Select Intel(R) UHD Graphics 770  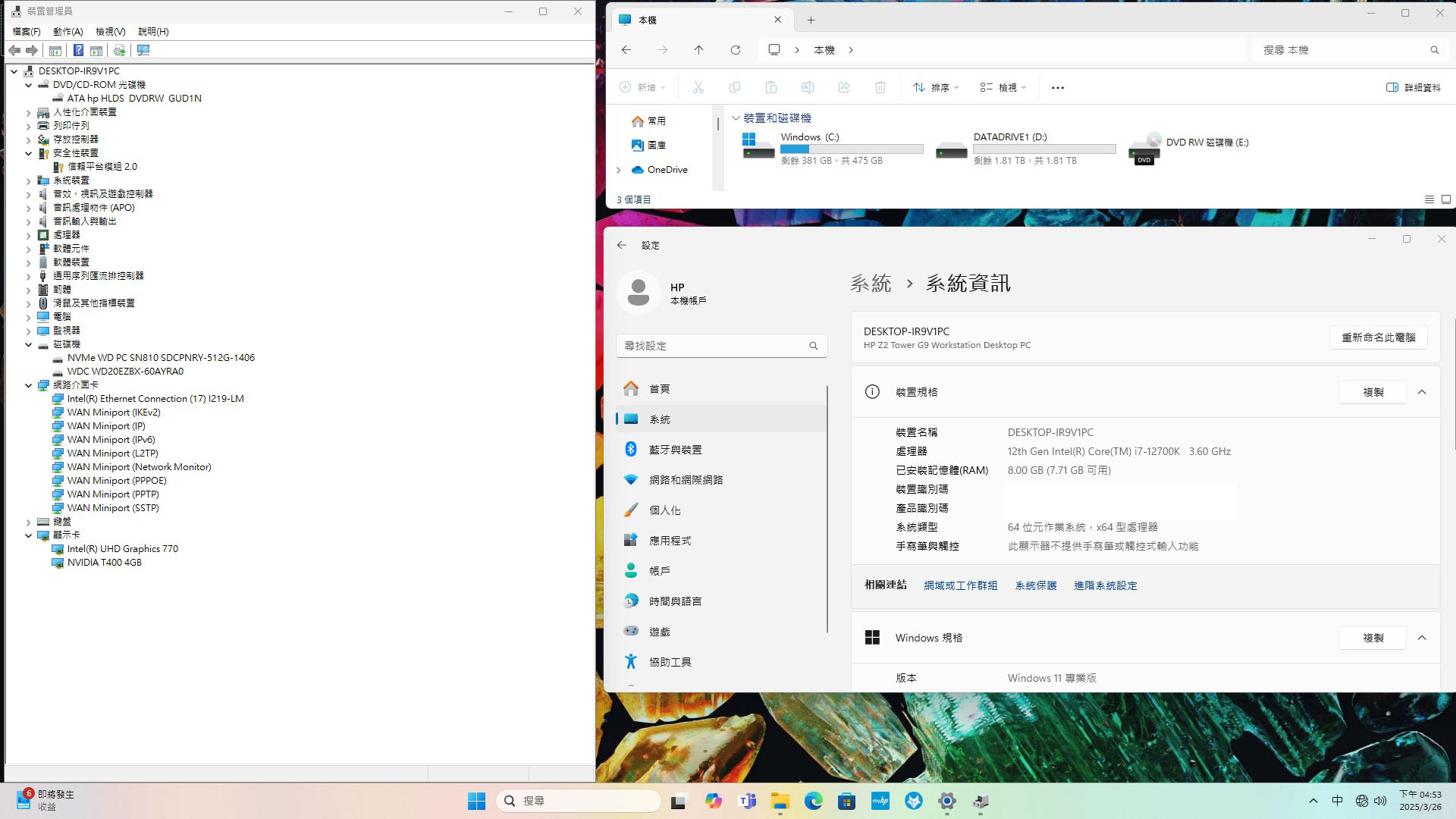click(x=123, y=549)
